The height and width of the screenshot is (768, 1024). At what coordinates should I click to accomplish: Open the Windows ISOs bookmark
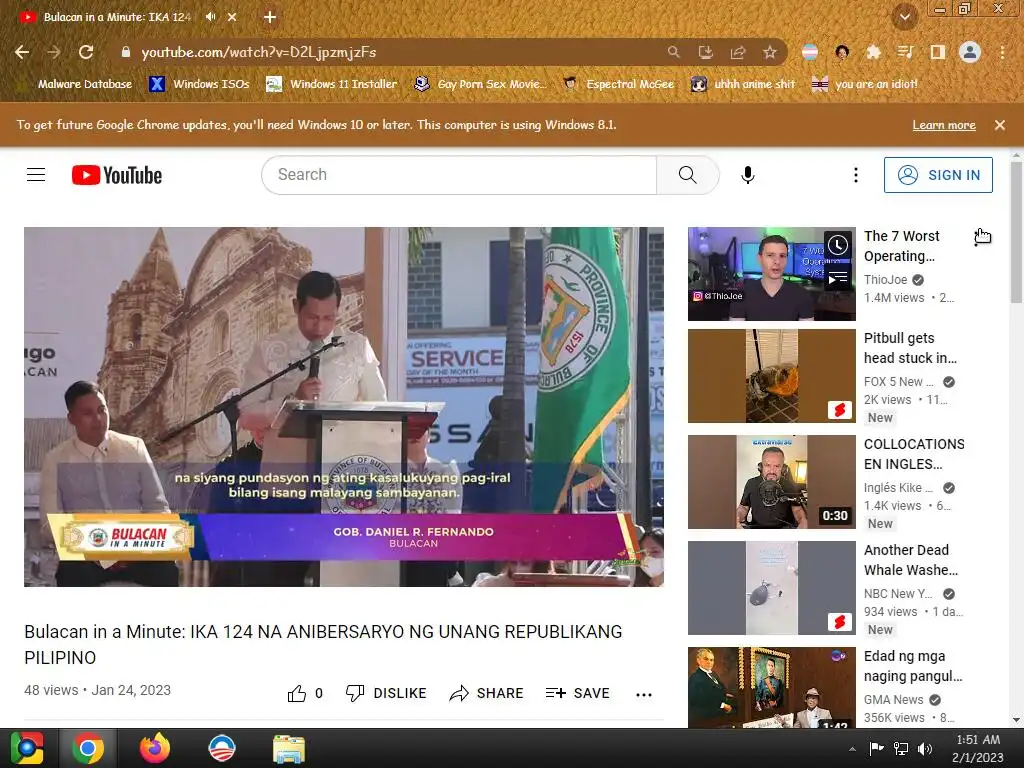point(200,84)
